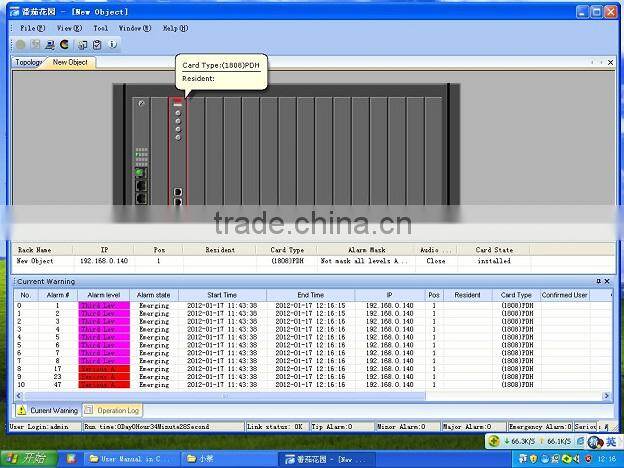Open the View menu
The image size is (624, 468).
pos(68,29)
